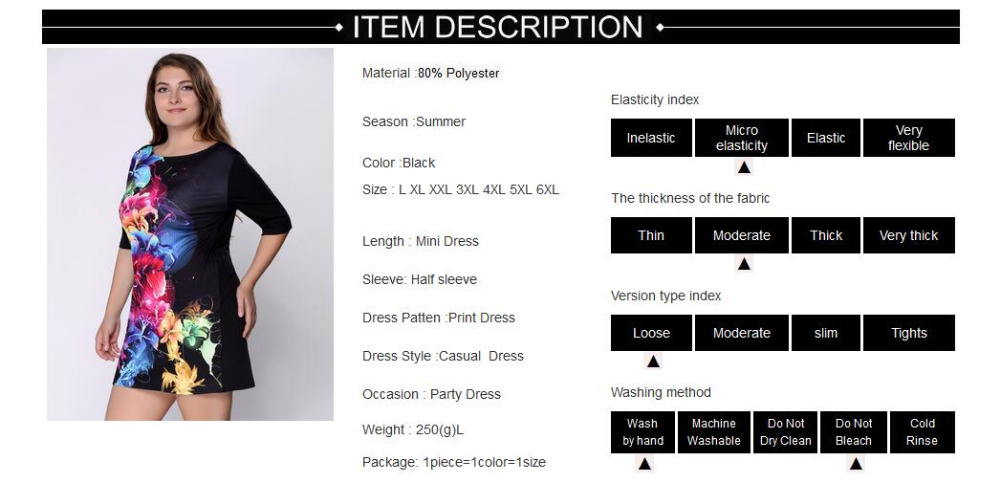Select the Machine Washable box
This screenshot has width=1000, height=483.
tap(714, 432)
